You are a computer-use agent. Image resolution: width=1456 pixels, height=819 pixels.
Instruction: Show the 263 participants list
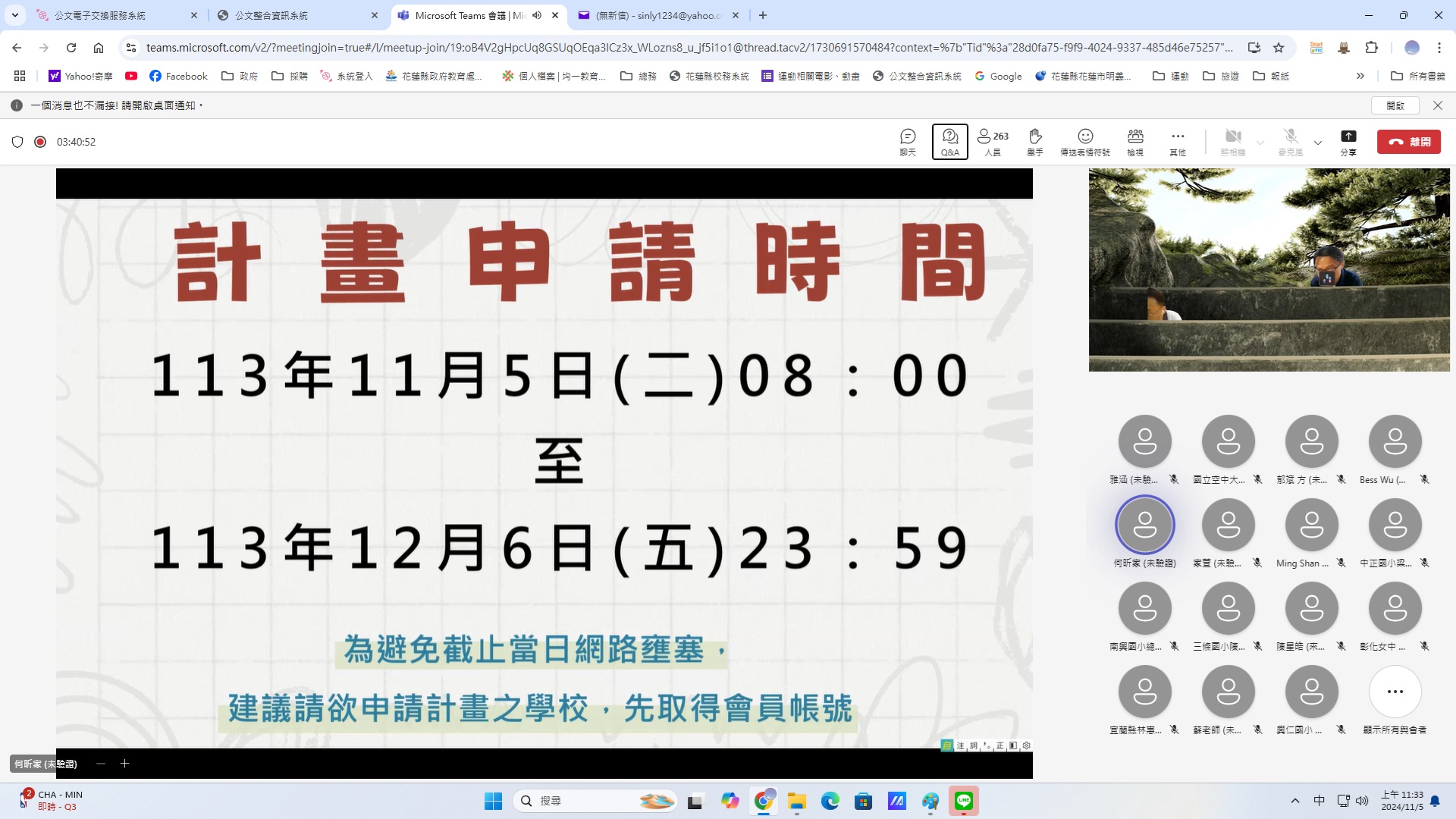click(x=992, y=141)
